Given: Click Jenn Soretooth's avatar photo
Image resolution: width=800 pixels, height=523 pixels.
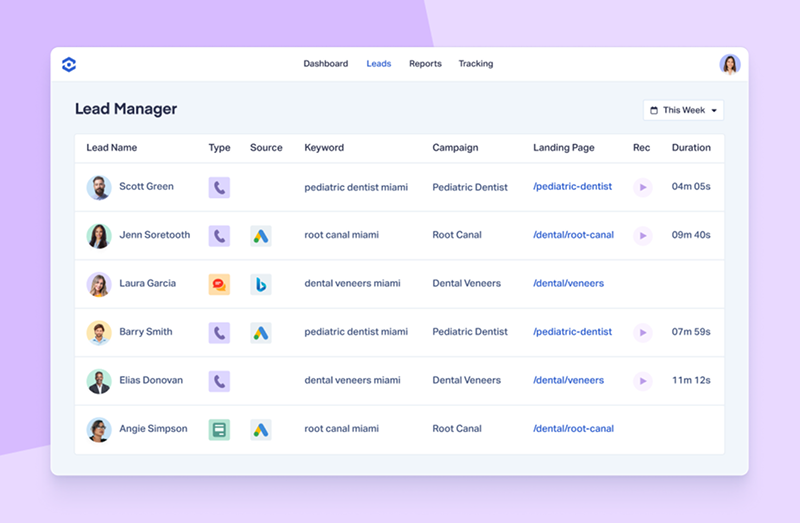Looking at the screenshot, I should click(x=99, y=236).
